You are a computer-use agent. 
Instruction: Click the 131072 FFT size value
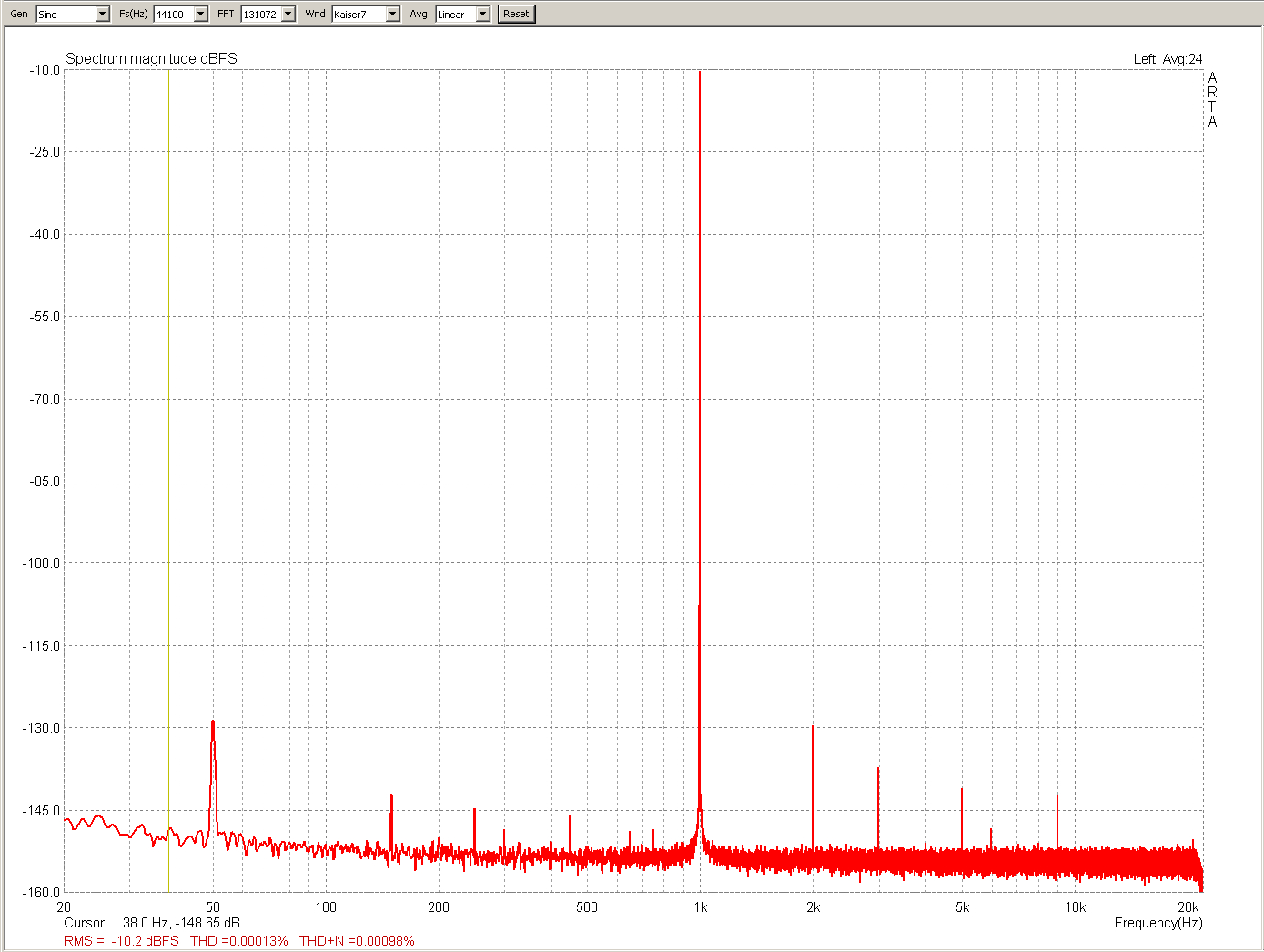click(261, 15)
